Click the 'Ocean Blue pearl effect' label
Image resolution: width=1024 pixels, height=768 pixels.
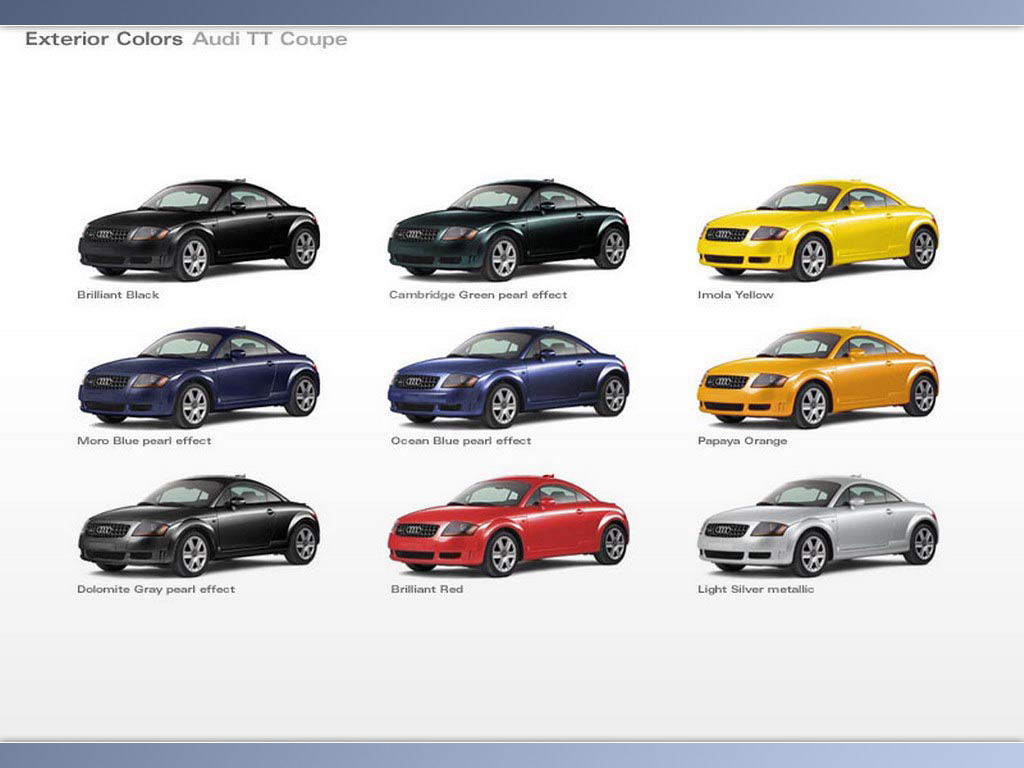(x=461, y=441)
